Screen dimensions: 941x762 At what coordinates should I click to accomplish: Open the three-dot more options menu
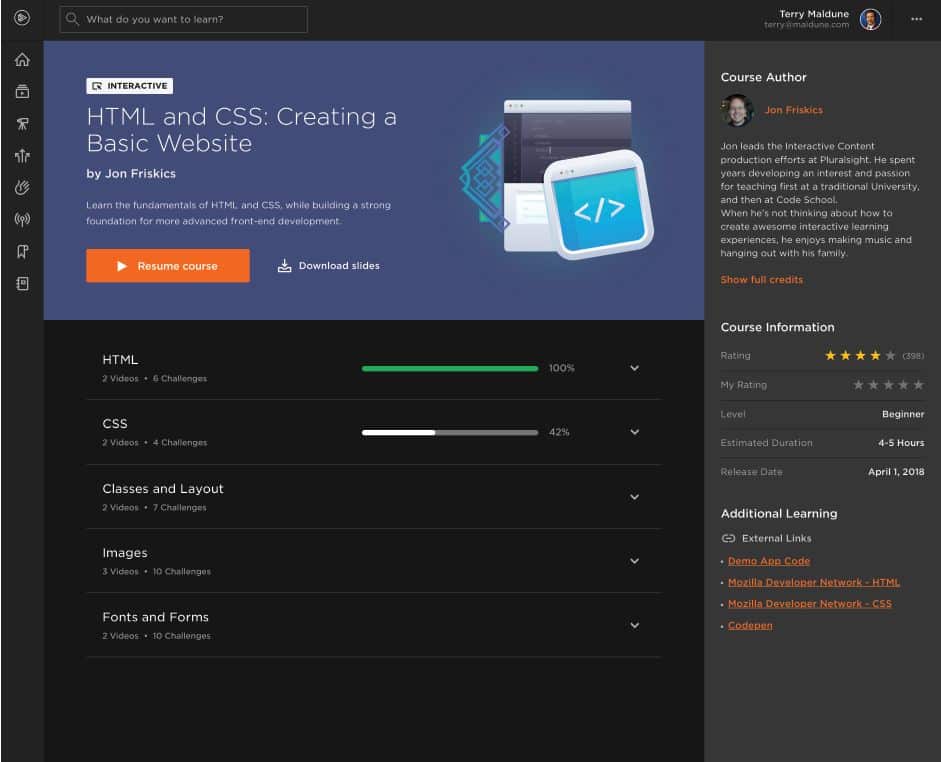coord(916,19)
